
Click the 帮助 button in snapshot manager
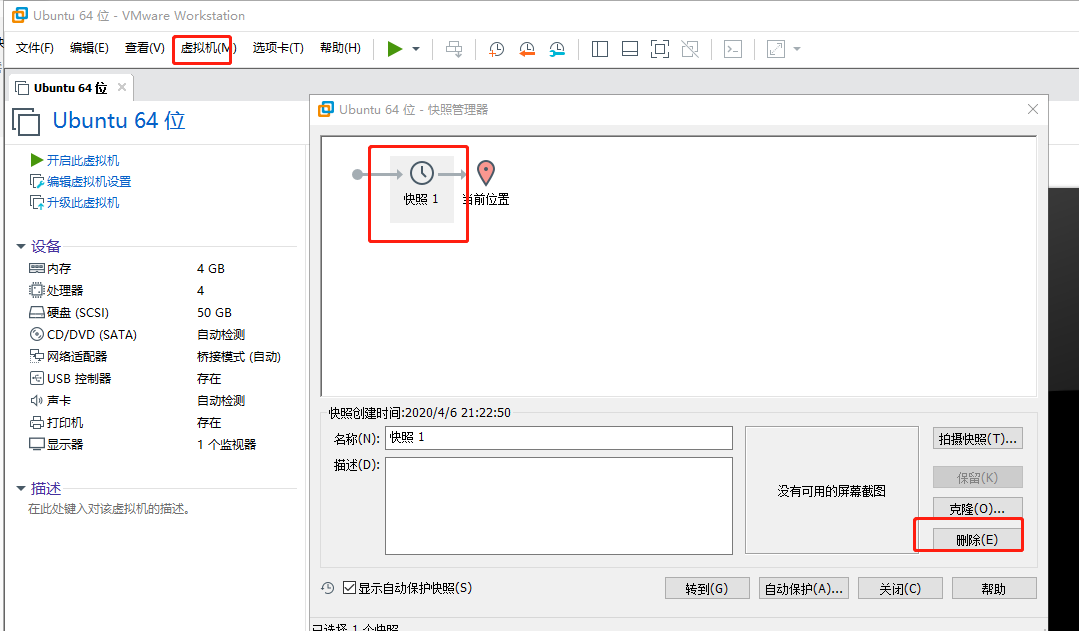tap(994, 589)
